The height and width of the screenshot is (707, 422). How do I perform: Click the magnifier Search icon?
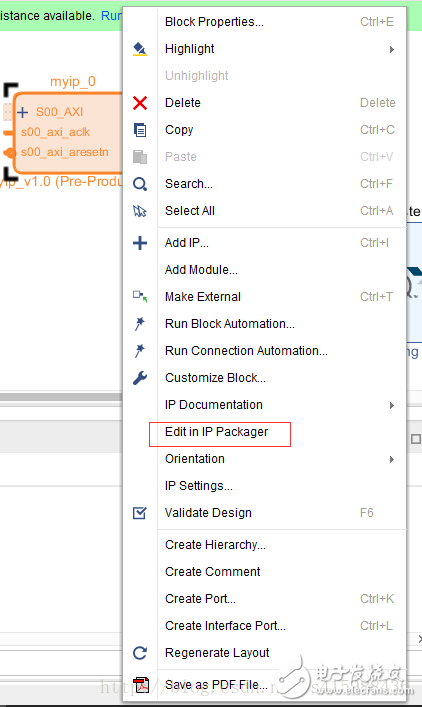[x=140, y=184]
